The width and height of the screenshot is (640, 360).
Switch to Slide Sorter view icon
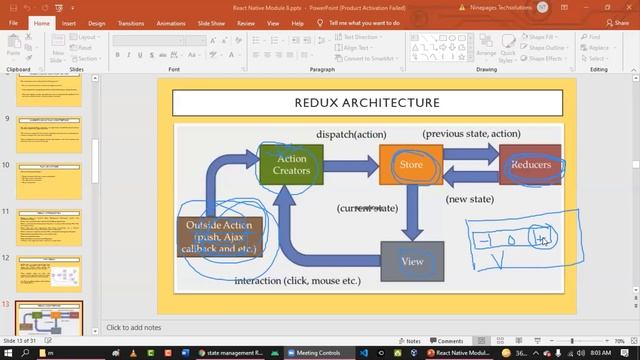pos(500,341)
